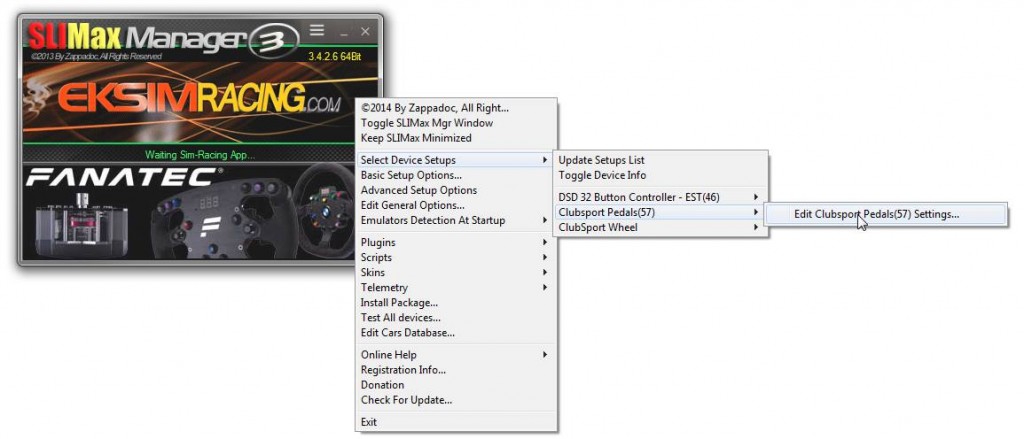This screenshot has width=1024, height=439.
Task: Choose Update Setups List
Action: [x=660, y=160]
